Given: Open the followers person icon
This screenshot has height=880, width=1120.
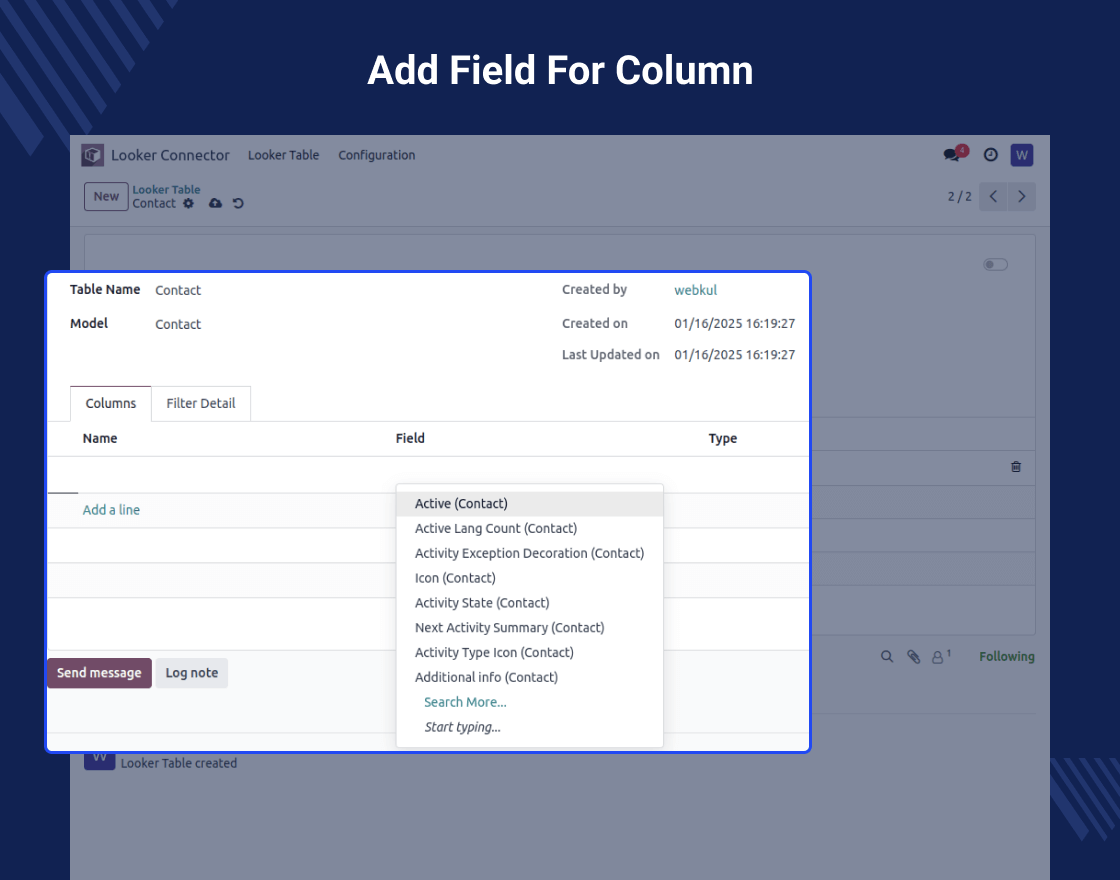Looking at the screenshot, I should tap(941, 656).
